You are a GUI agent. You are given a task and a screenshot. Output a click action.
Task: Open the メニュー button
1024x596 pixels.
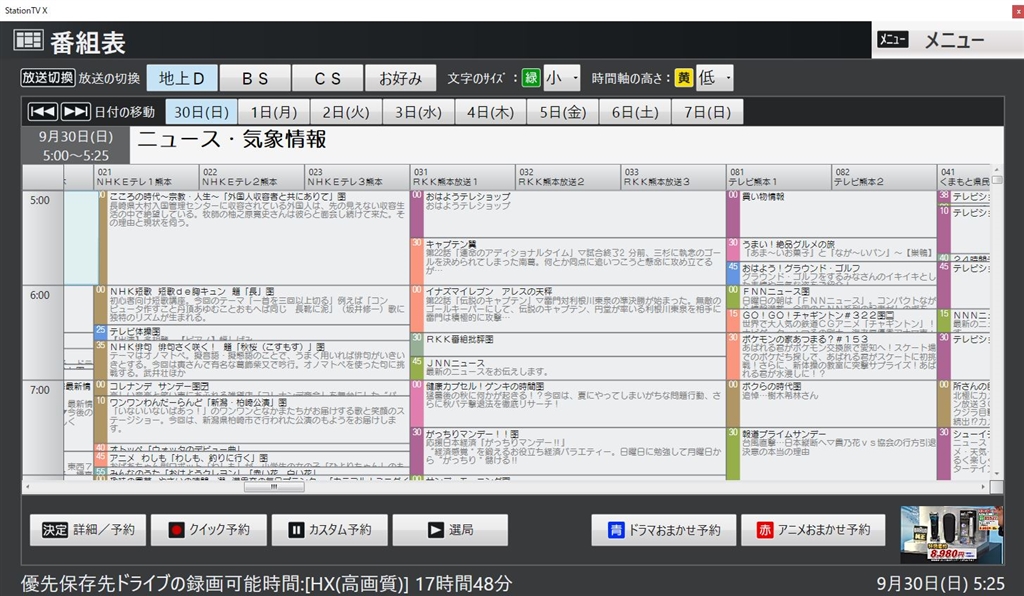tap(948, 40)
